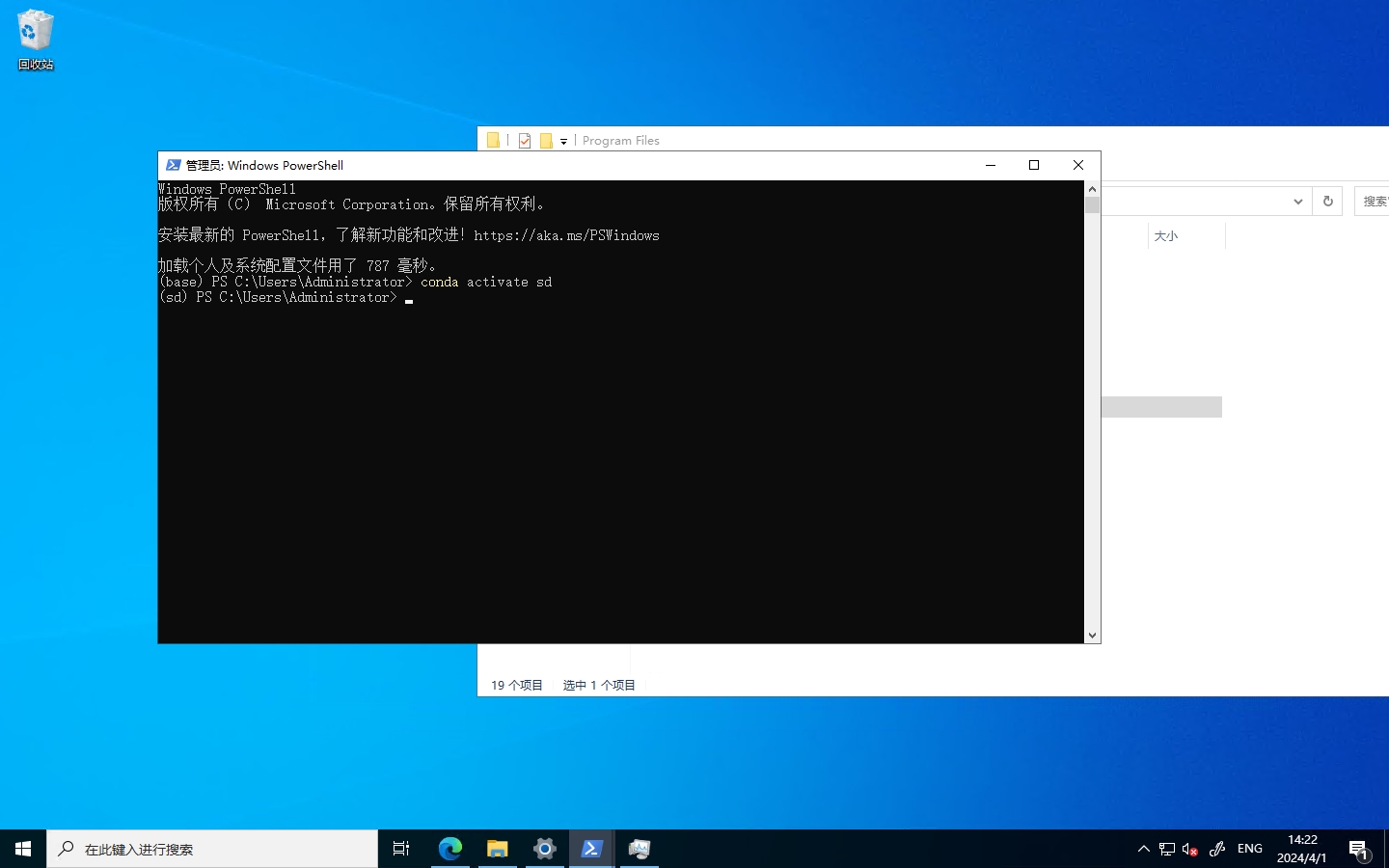The height and width of the screenshot is (868, 1389).
Task: Open the Settings gear on the taskbar
Action: click(x=544, y=849)
